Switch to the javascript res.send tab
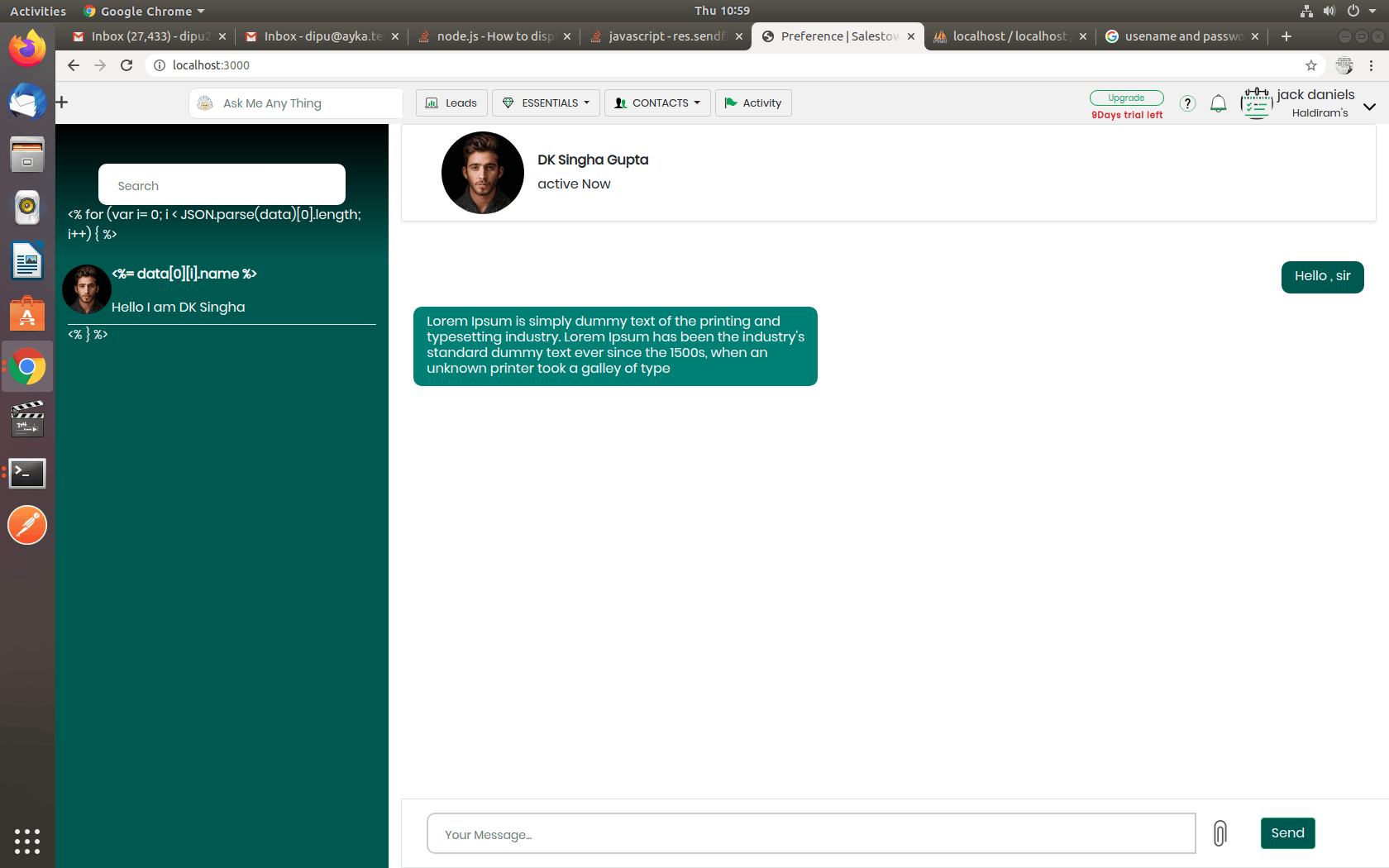Image resolution: width=1389 pixels, height=868 pixels. tap(666, 36)
